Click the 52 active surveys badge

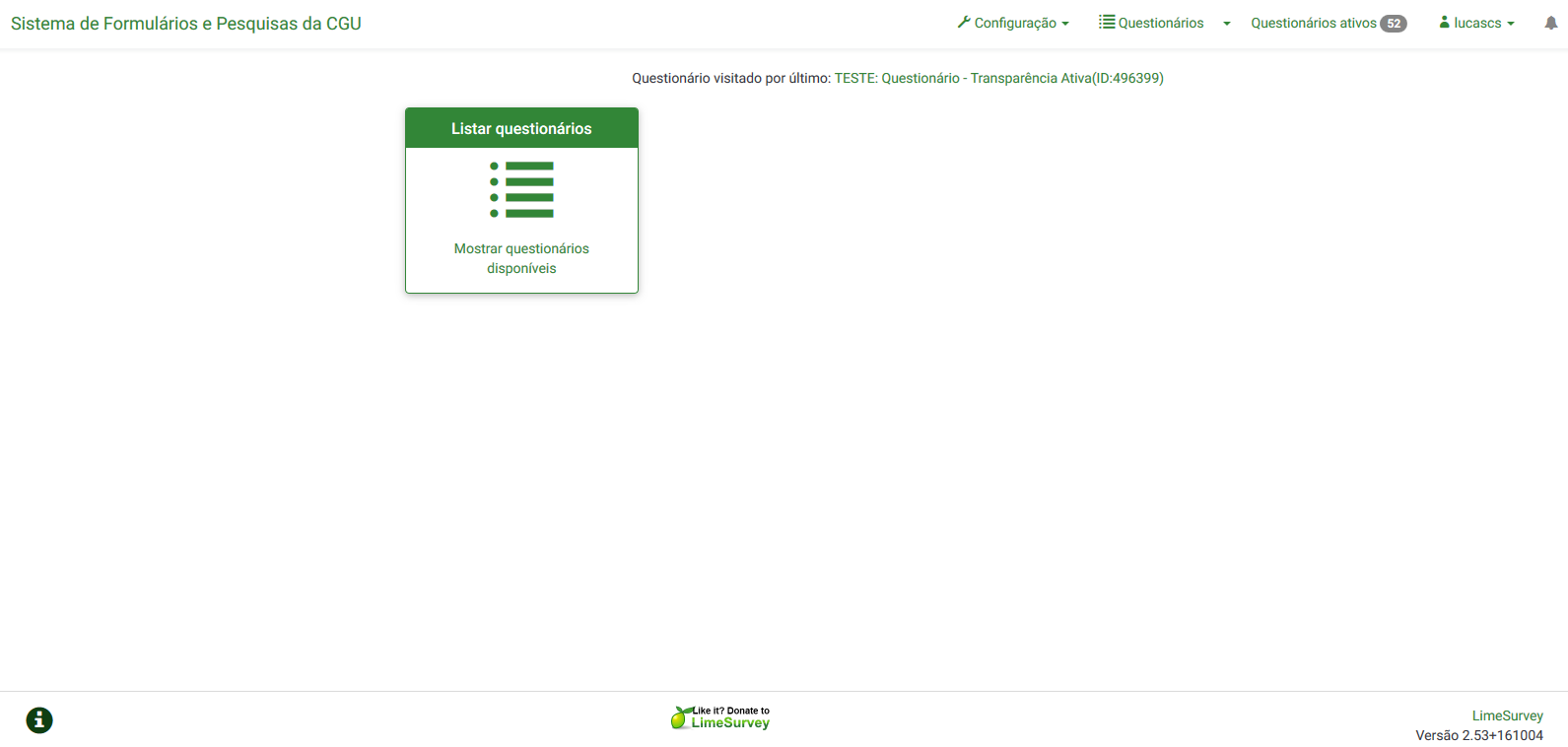point(1394,24)
